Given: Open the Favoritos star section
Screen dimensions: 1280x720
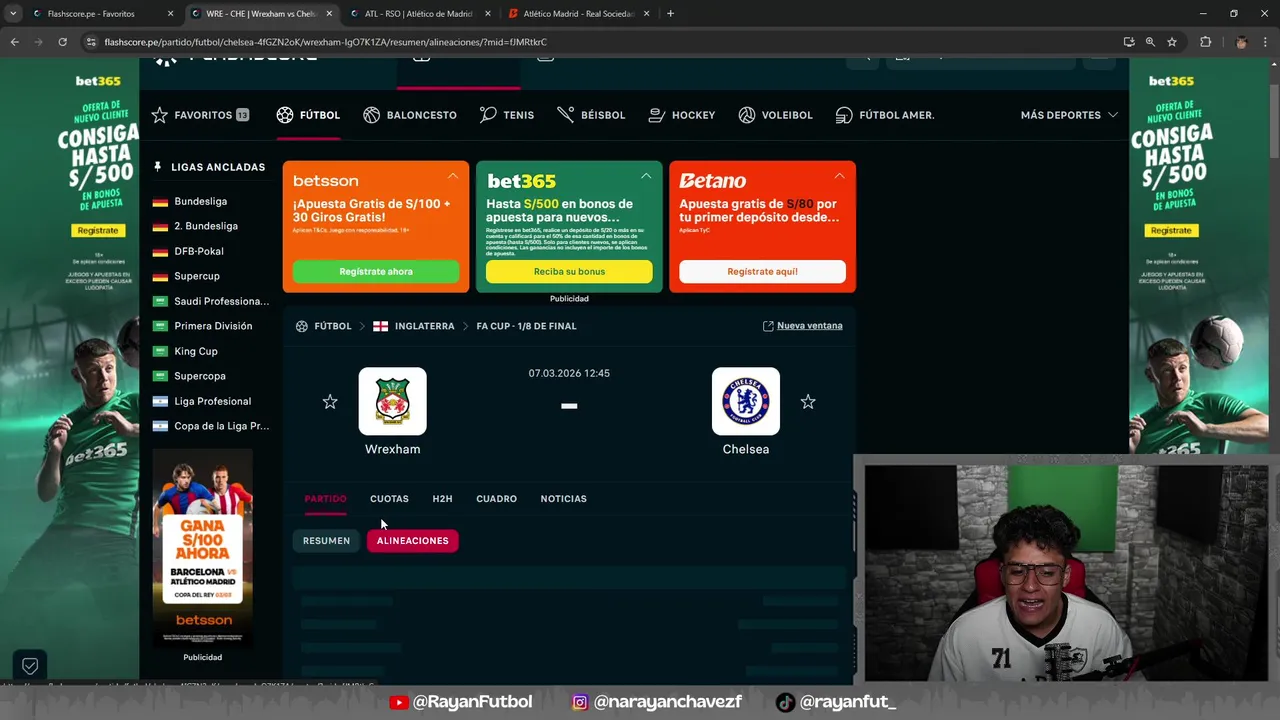Looking at the screenshot, I should click(x=199, y=115).
